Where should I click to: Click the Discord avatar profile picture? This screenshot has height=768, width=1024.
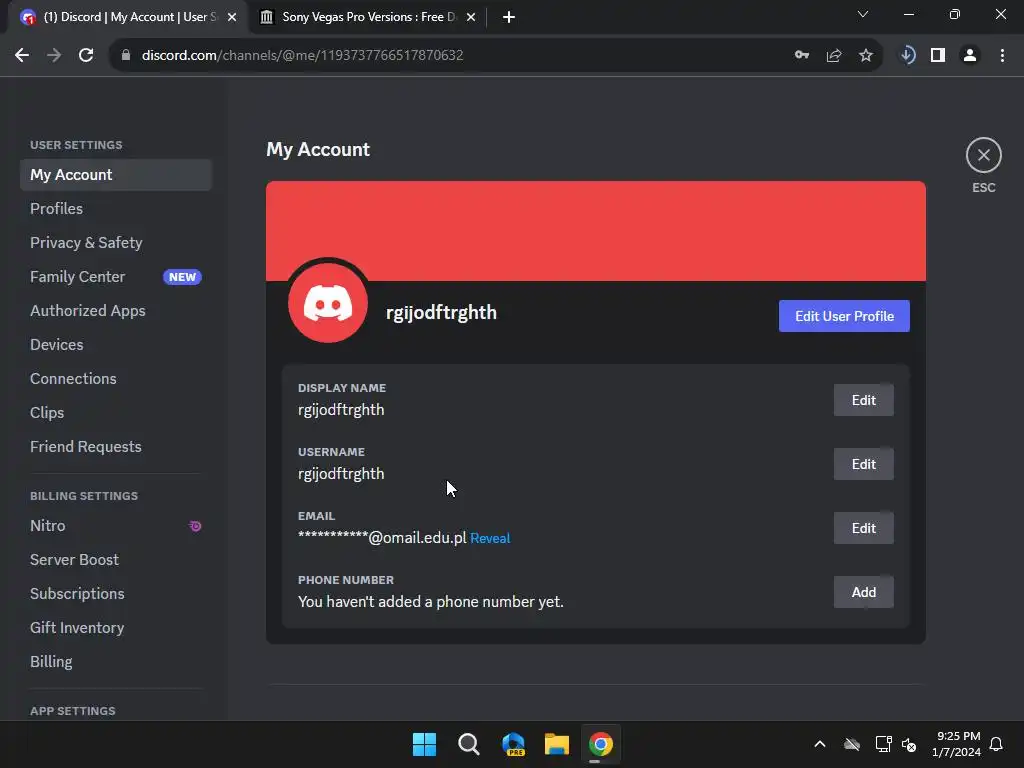[x=328, y=303]
